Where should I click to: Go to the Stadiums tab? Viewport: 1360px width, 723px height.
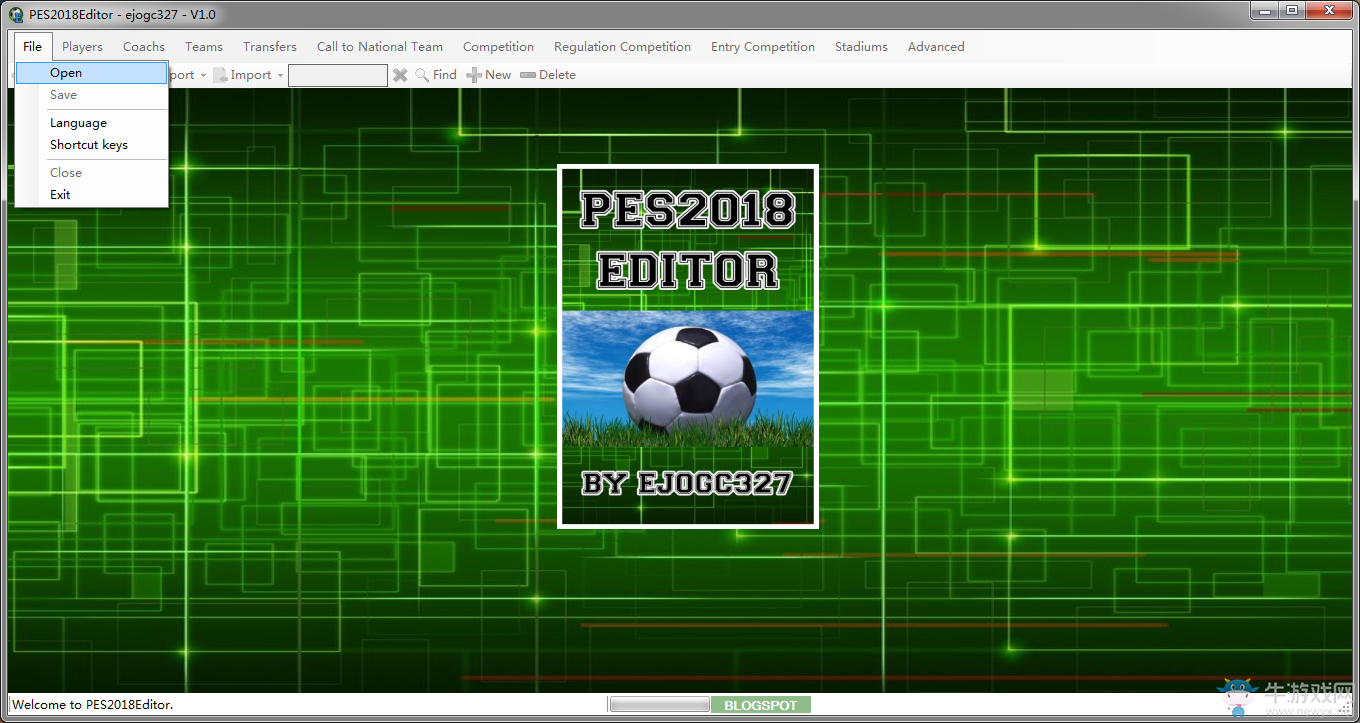point(861,46)
